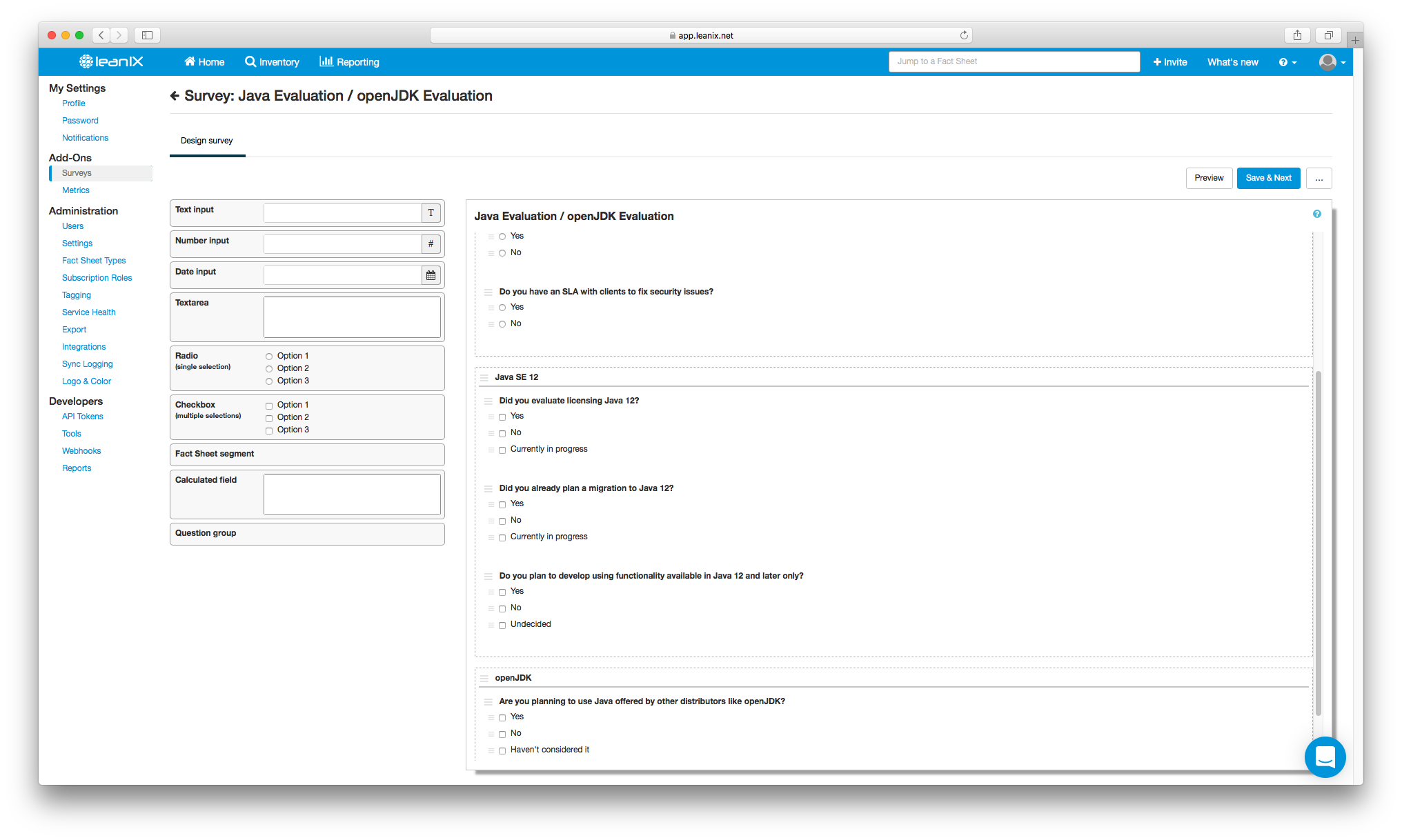Click the LeanIX logo

click(111, 61)
